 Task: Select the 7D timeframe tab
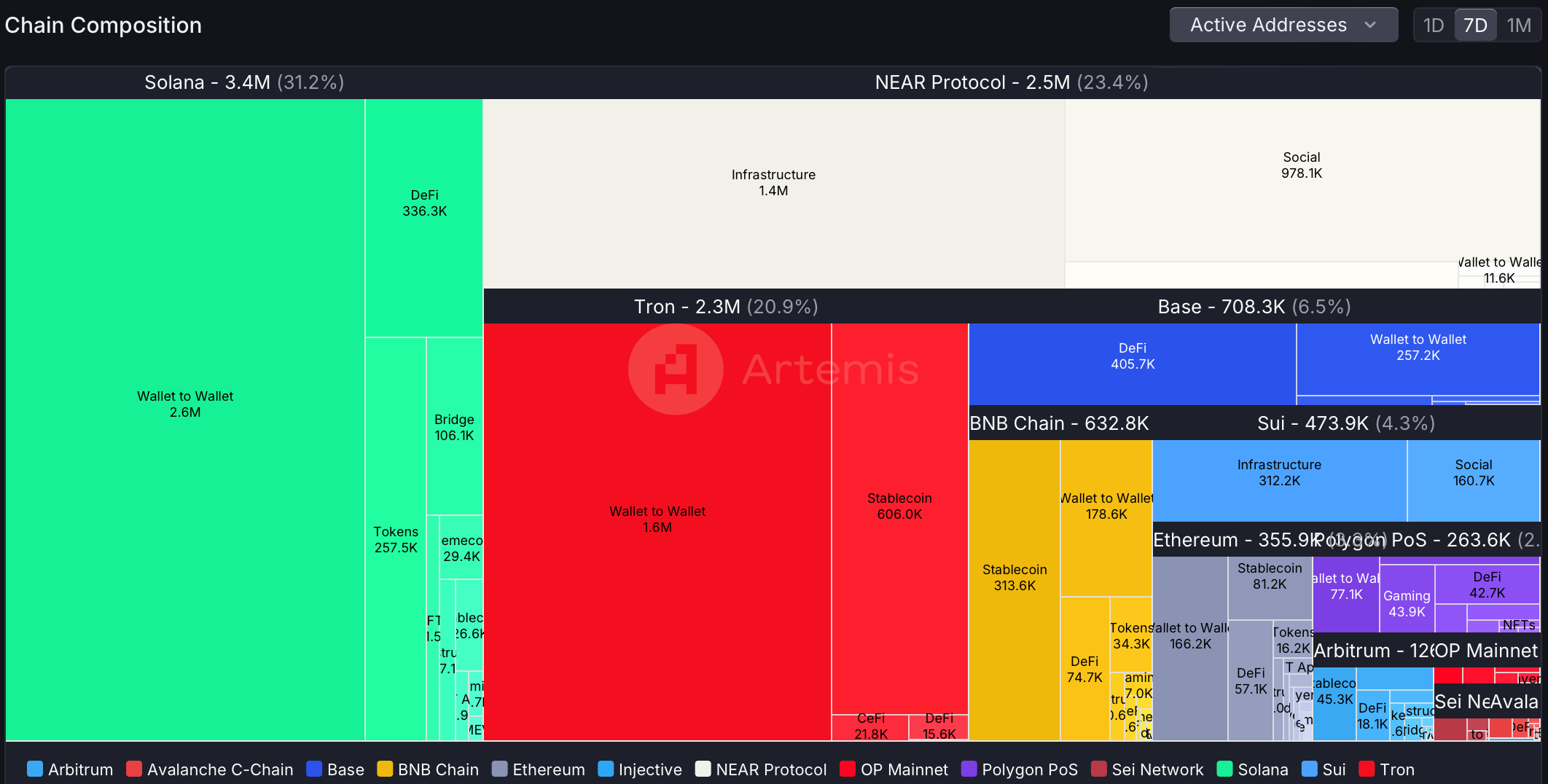pos(1476,26)
